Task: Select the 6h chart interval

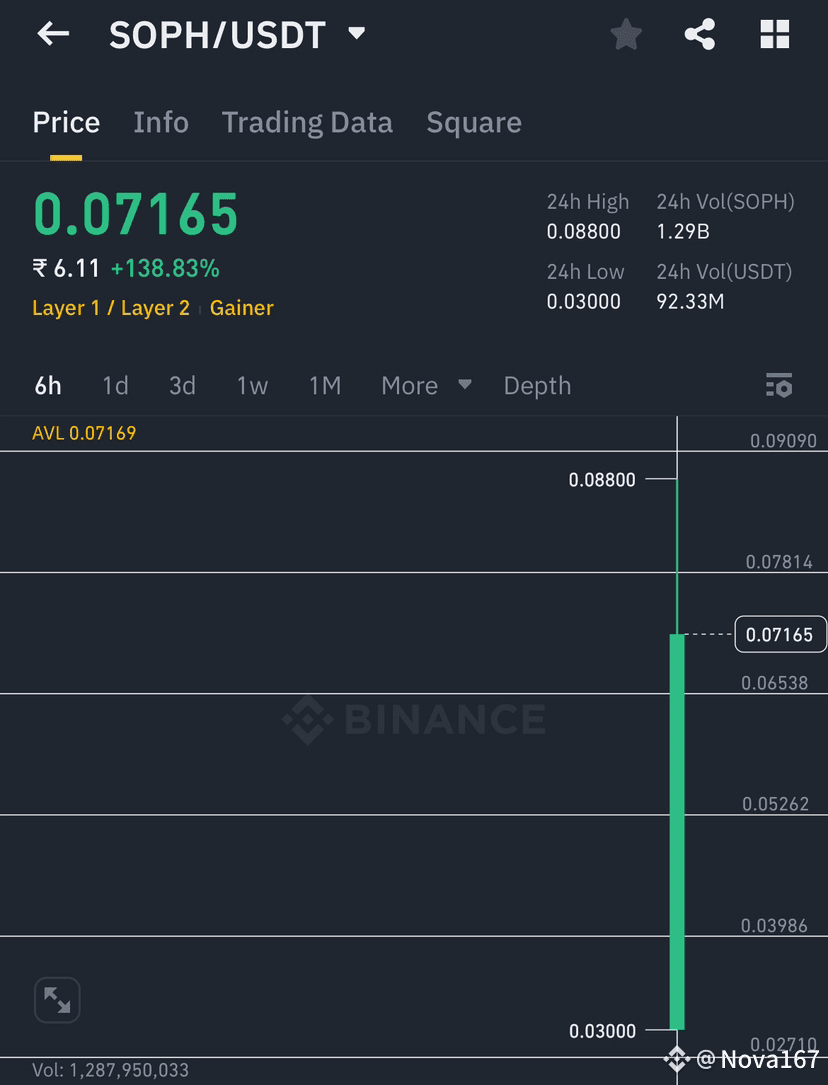Action: 48,385
